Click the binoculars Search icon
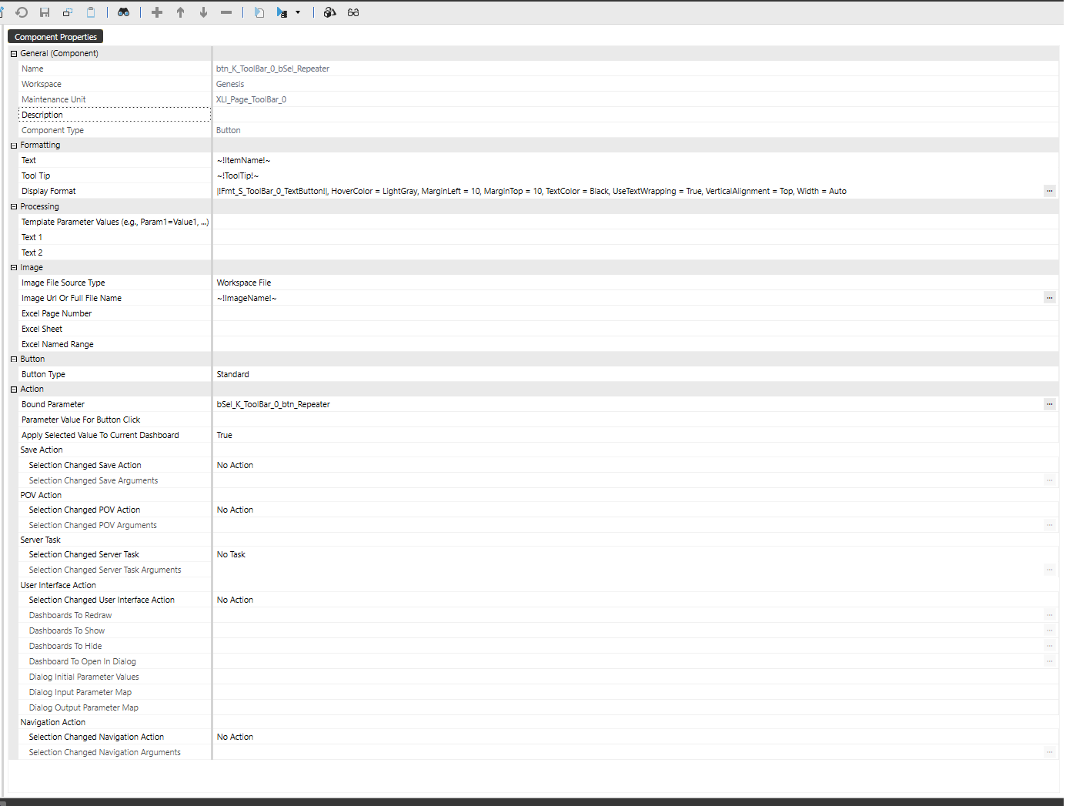Screen dimensions: 1066x806 (x=123, y=12)
